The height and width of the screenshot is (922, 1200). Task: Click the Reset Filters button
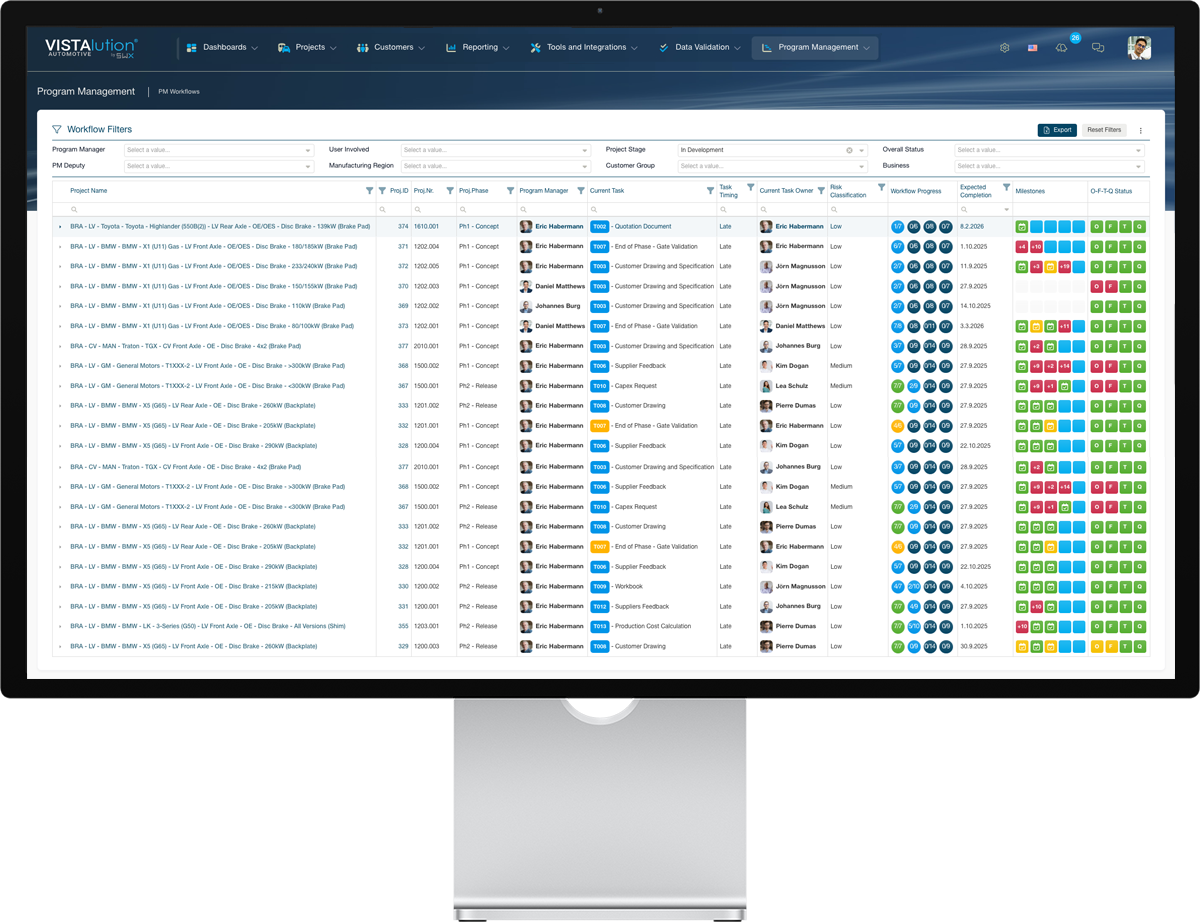click(1104, 130)
